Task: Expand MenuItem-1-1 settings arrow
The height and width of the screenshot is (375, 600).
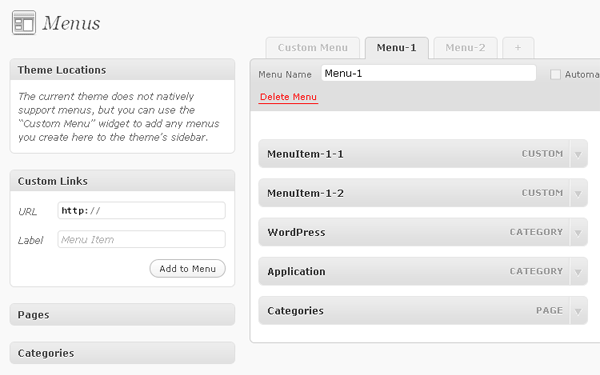Action: [x=578, y=154]
